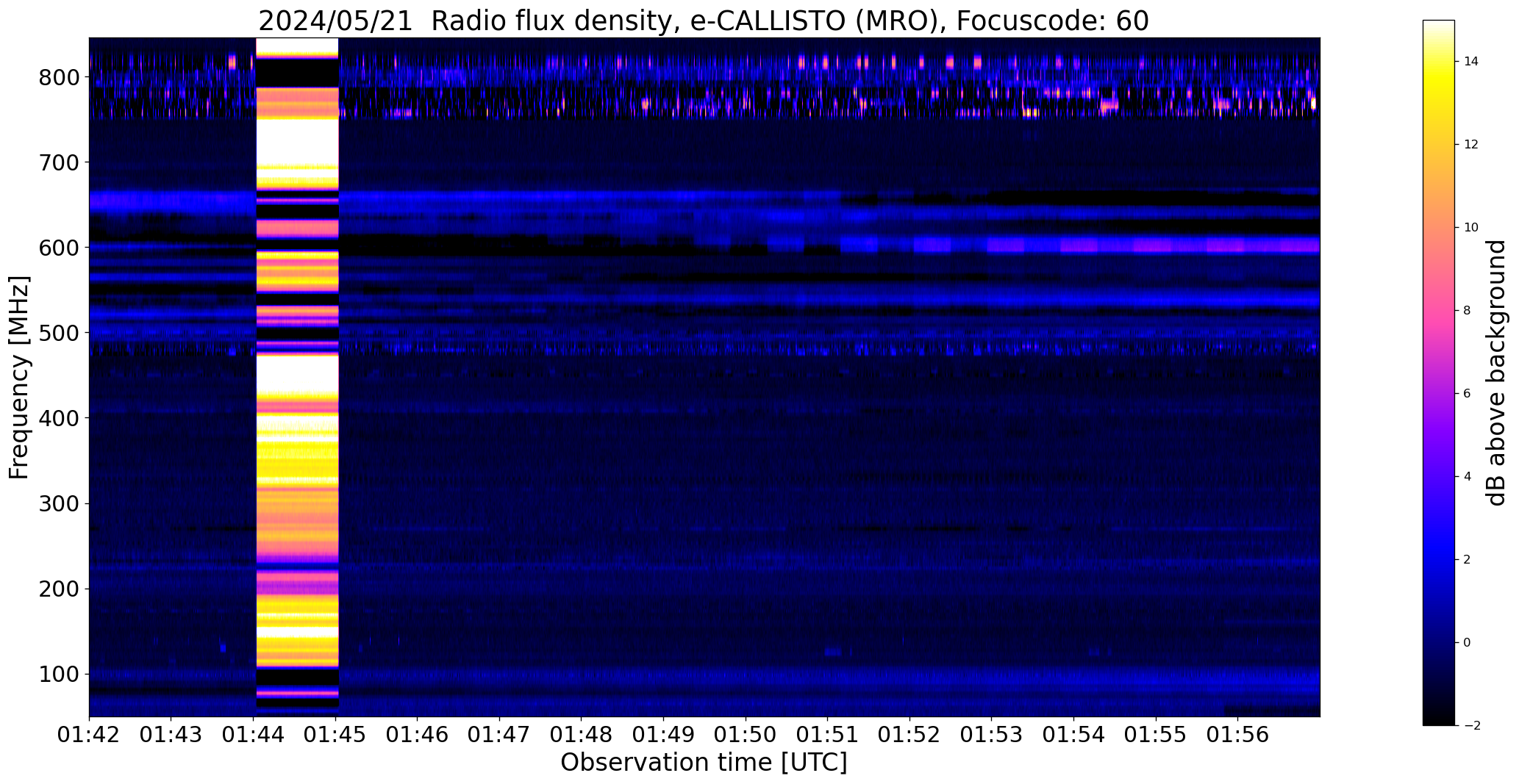Click the 01:56 time tick label

click(x=1238, y=734)
